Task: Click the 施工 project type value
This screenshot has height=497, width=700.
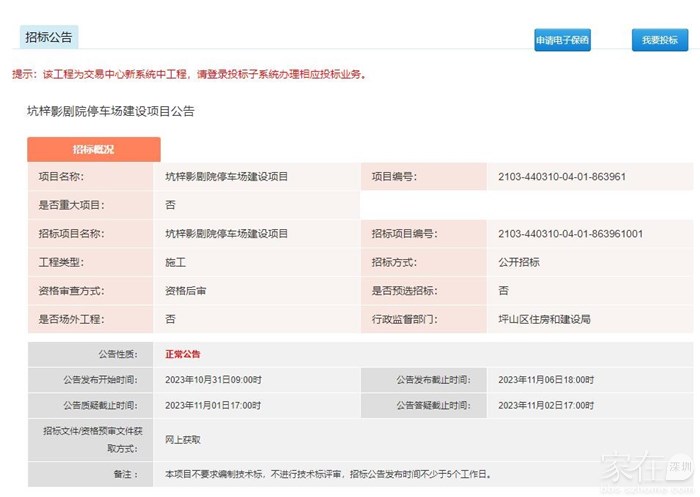Action: pos(175,262)
